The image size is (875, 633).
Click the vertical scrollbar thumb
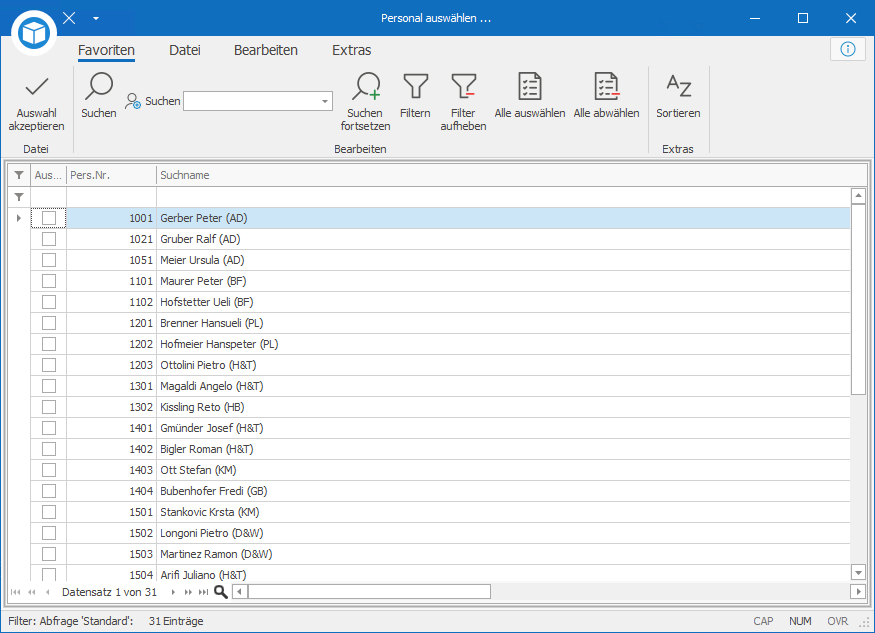tap(858, 299)
